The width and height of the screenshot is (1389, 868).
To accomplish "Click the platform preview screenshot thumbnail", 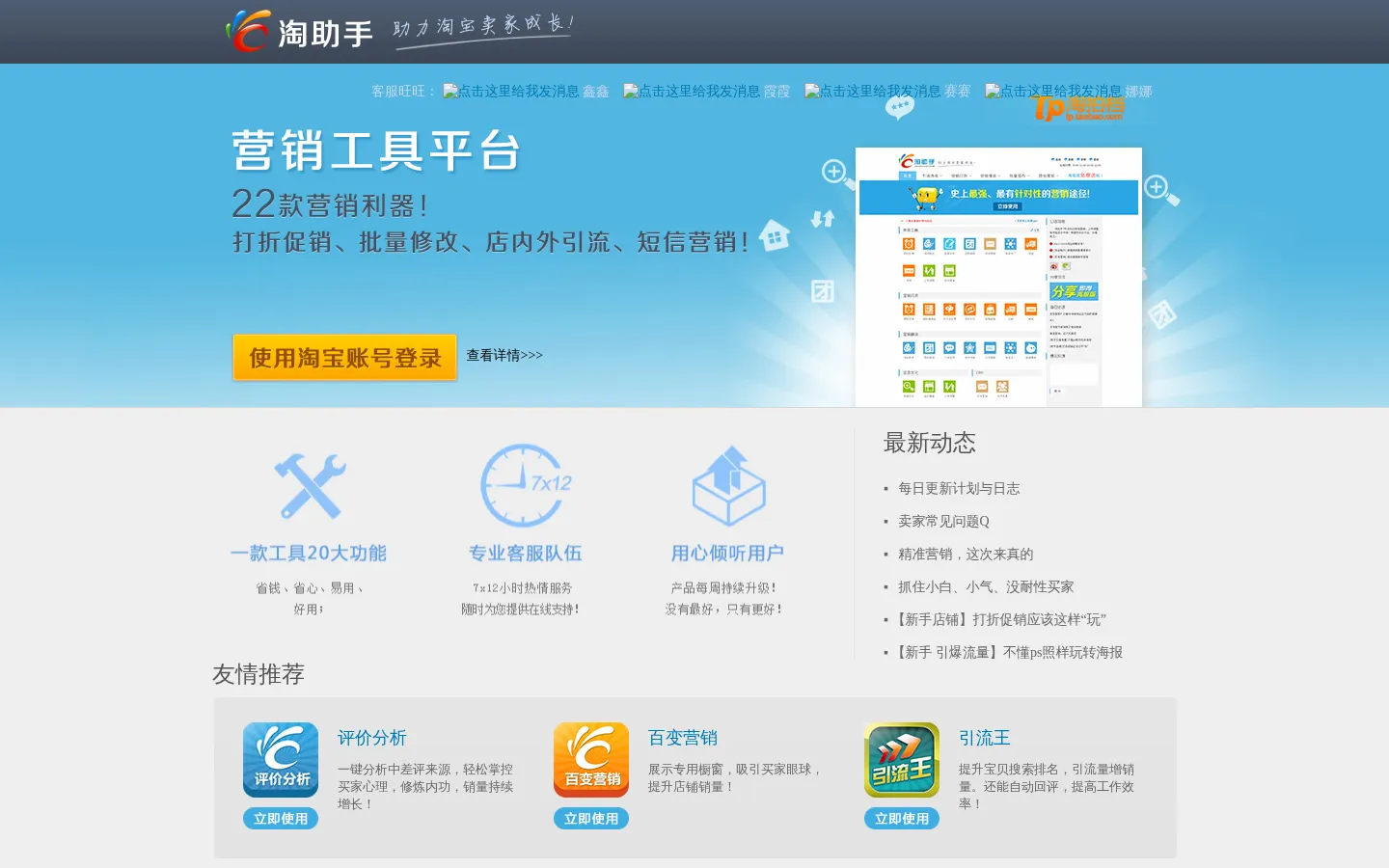I will [998, 278].
